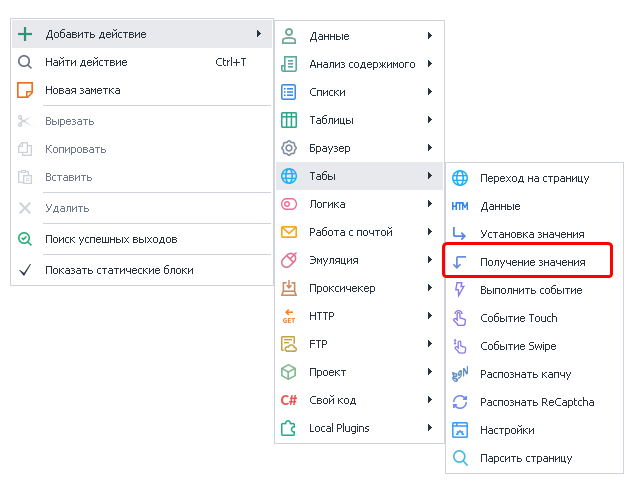This screenshot has height=486, width=638.
Task: Open the Таблицы submenu
Action: (x=331, y=120)
